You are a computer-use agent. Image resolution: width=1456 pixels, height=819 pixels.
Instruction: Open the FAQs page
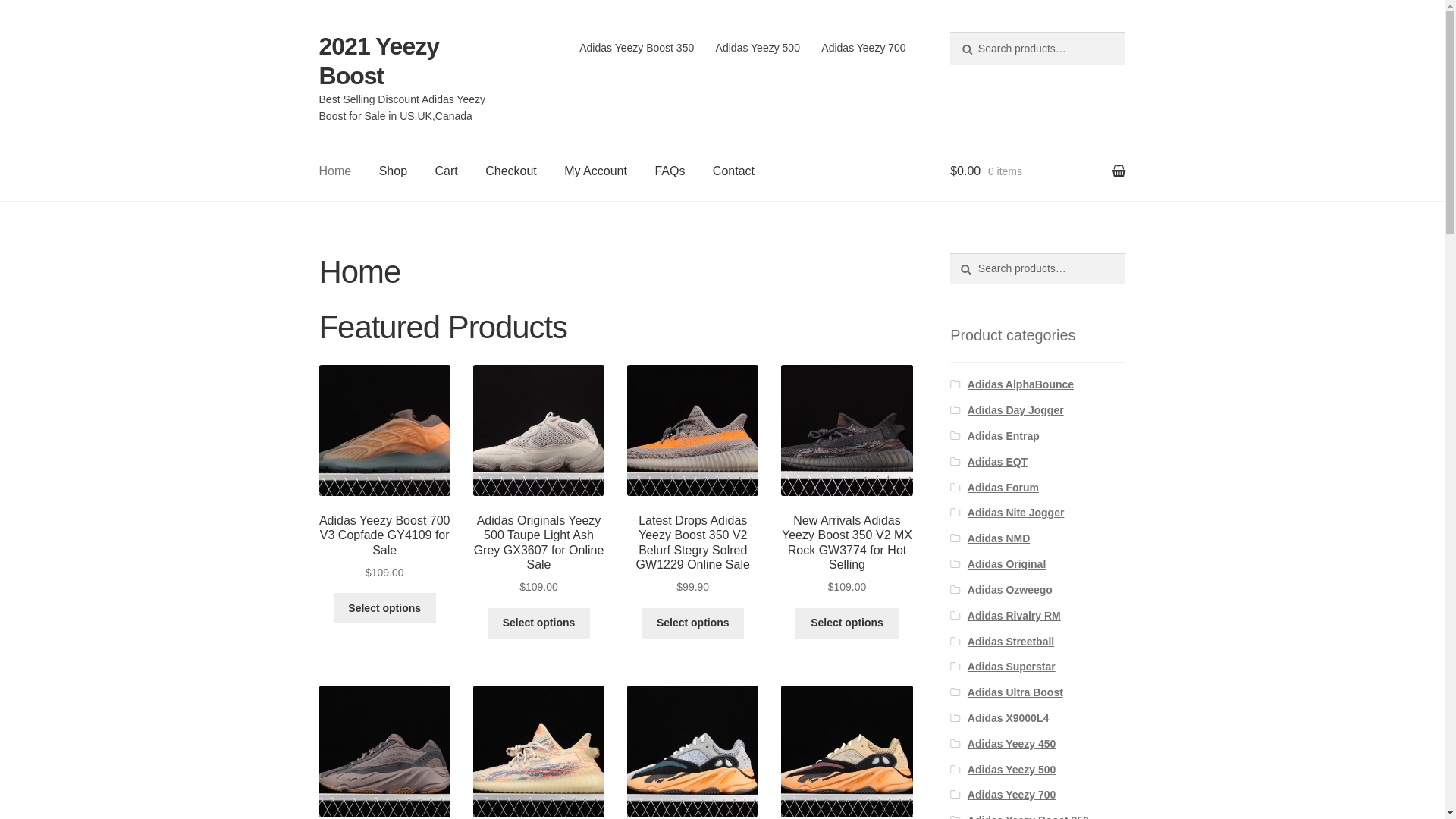(x=669, y=171)
